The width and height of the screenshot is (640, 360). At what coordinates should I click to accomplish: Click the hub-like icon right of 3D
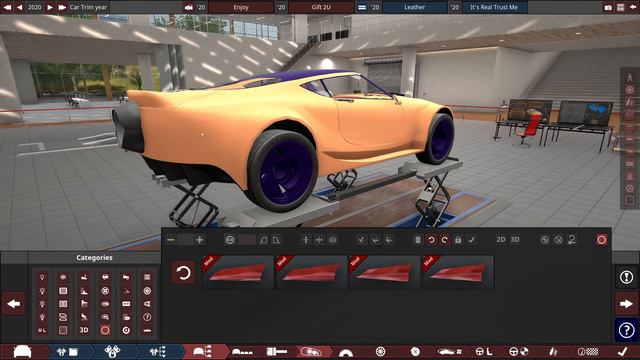[x=544, y=240]
